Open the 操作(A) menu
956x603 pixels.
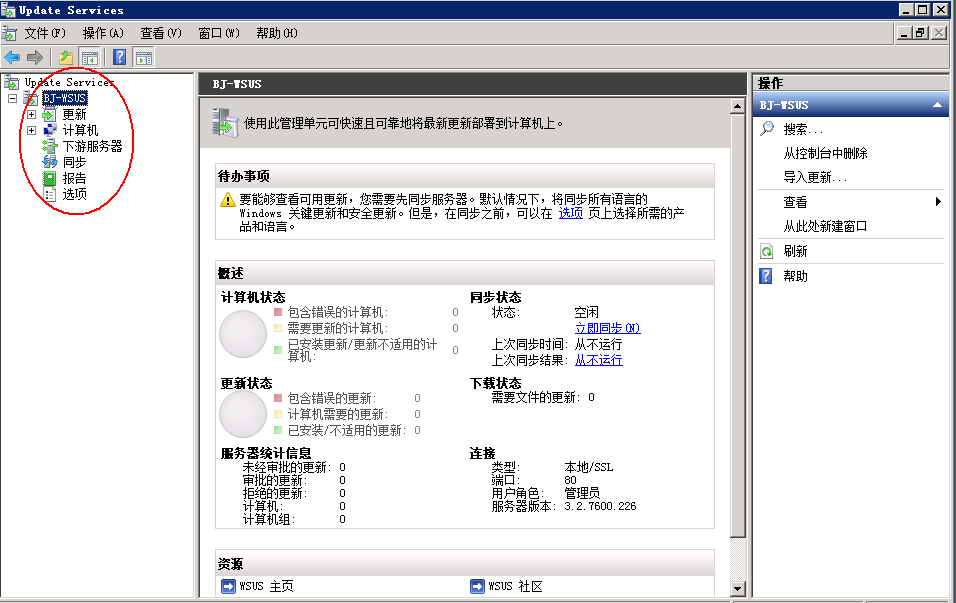point(103,33)
